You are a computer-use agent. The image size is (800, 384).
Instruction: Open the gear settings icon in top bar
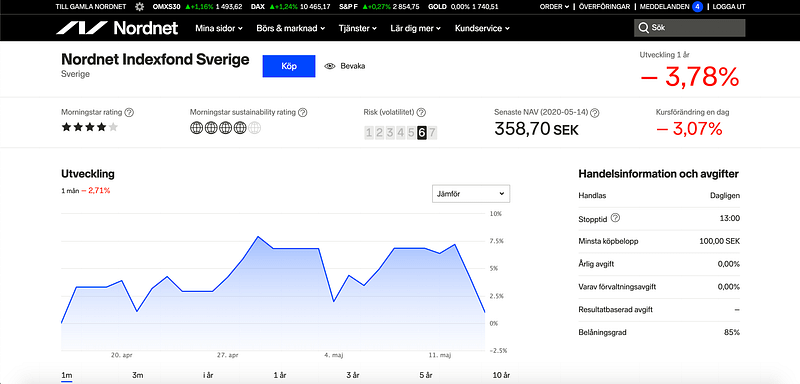139,7
